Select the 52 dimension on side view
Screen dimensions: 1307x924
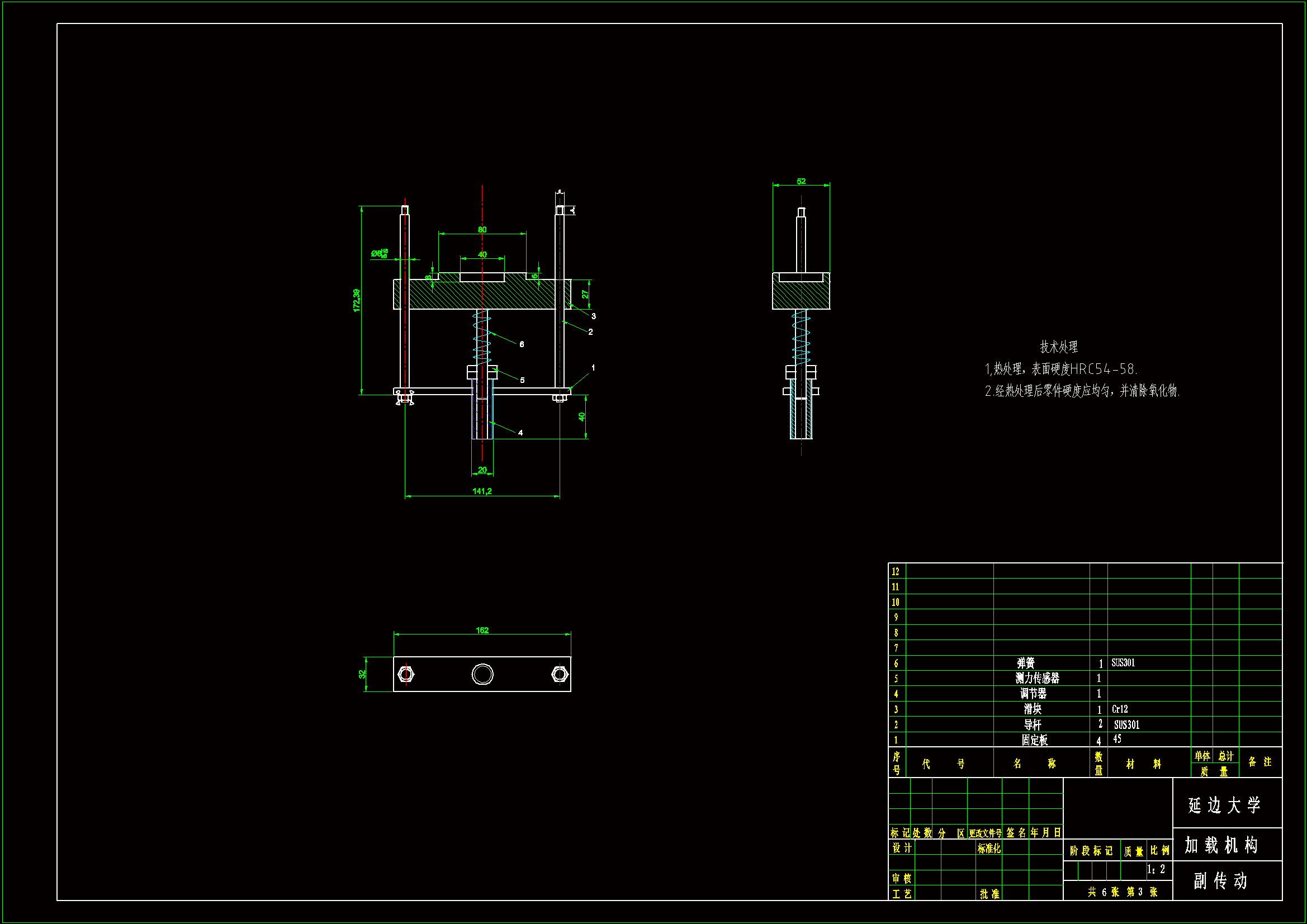click(x=801, y=181)
